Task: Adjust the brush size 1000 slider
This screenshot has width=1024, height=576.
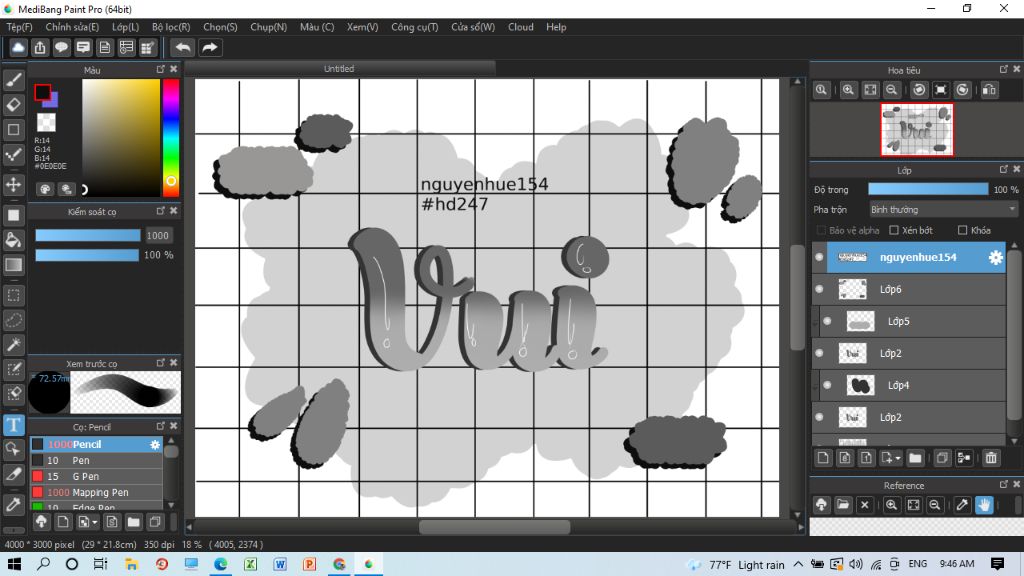Action: [88, 235]
